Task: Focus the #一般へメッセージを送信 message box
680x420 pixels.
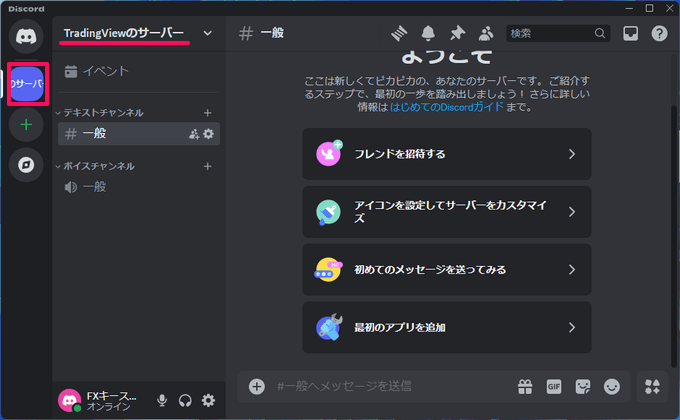Action: tap(390, 387)
